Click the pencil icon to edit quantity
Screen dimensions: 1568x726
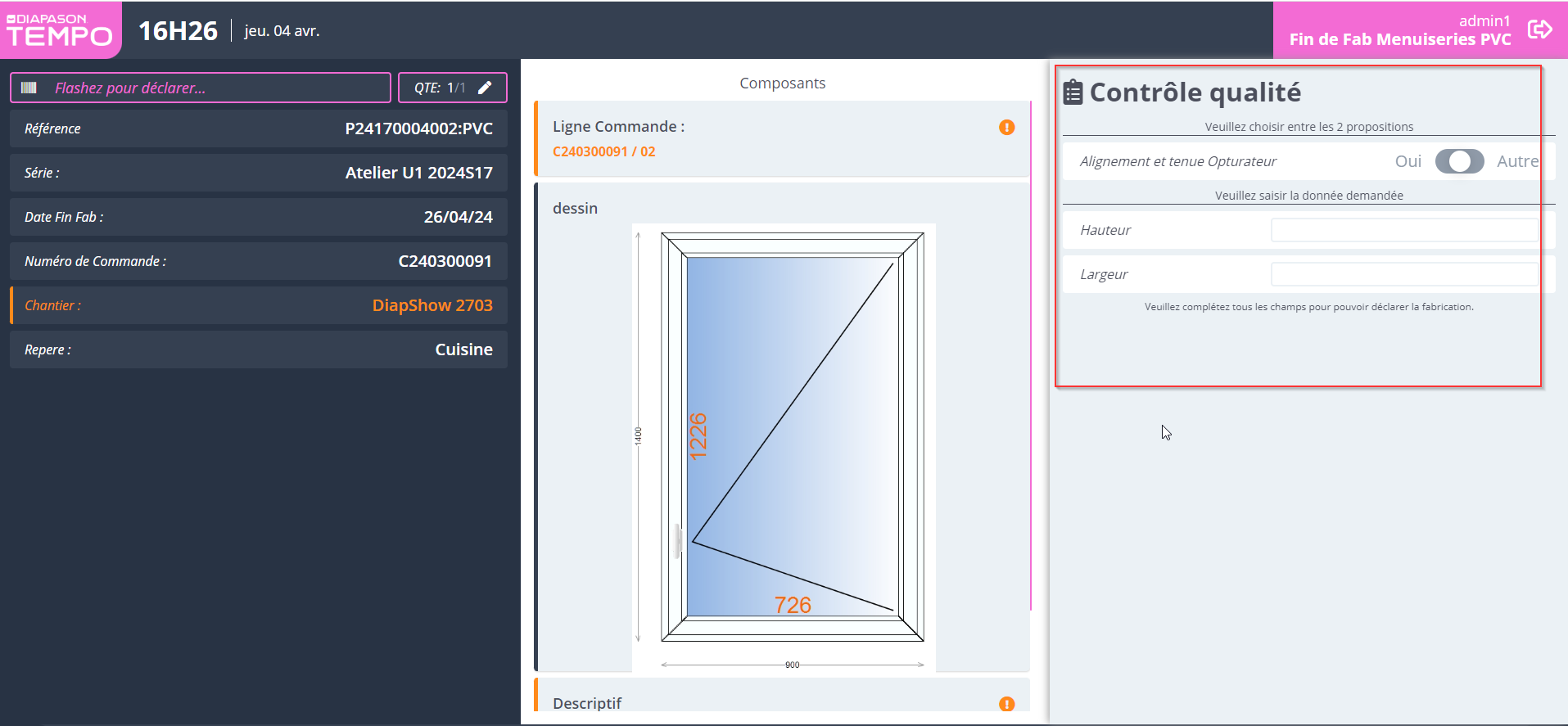click(485, 88)
